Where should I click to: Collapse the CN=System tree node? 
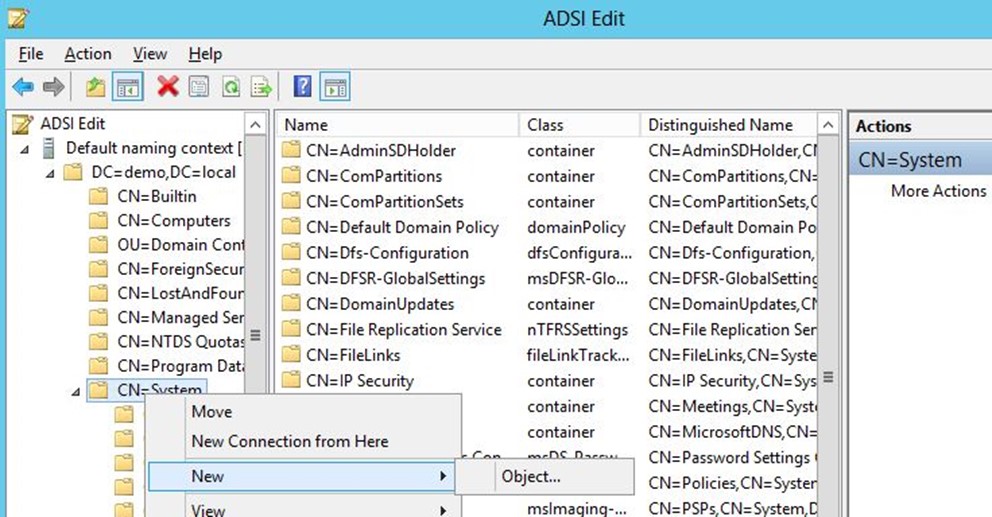pyautogui.click(x=75, y=392)
